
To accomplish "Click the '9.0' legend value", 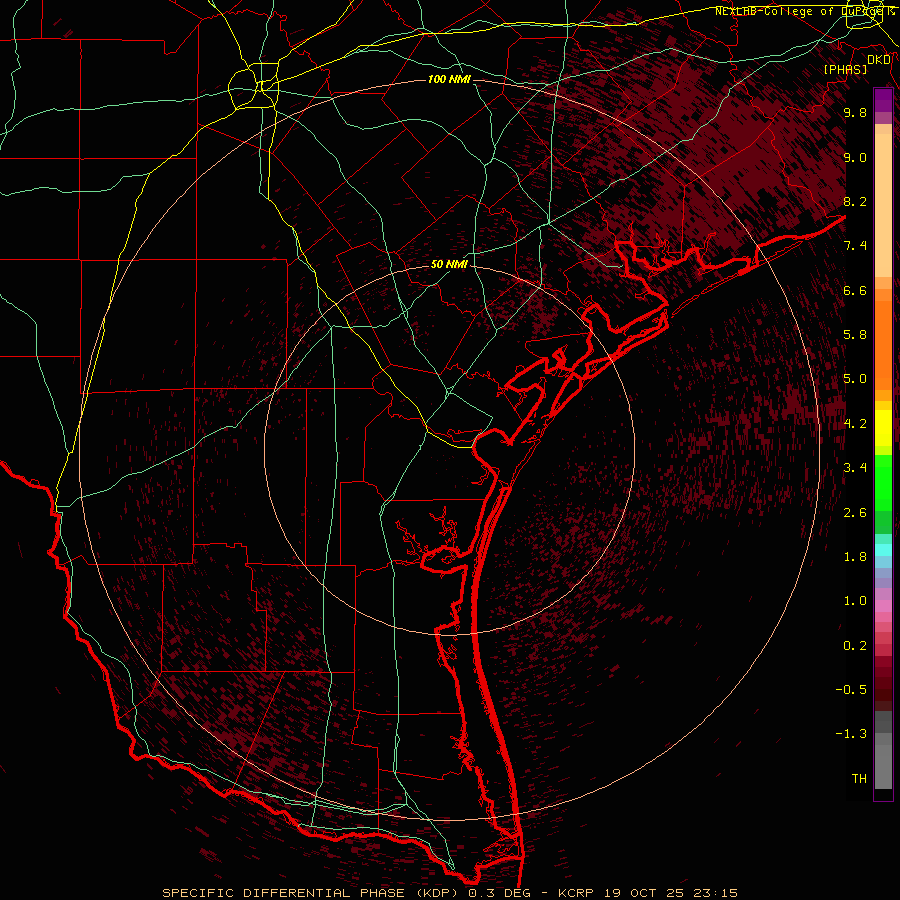I will pyautogui.click(x=855, y=157).
